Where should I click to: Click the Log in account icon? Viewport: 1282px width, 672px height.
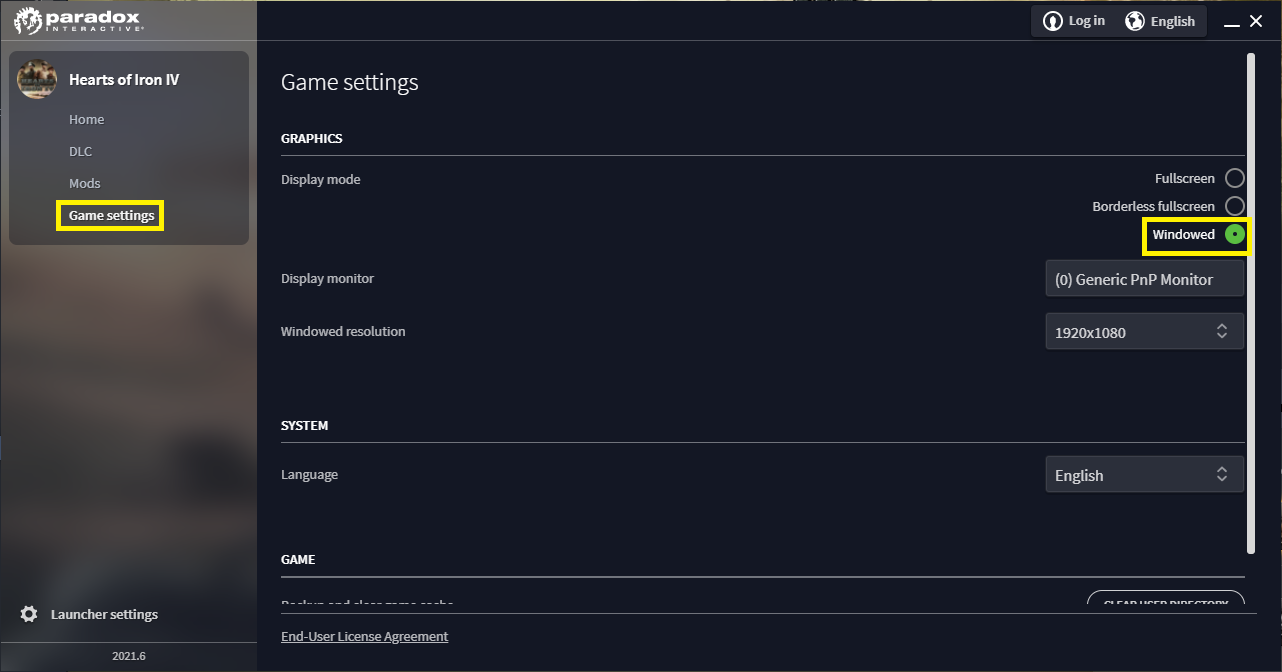click(x=1053, y=20)
